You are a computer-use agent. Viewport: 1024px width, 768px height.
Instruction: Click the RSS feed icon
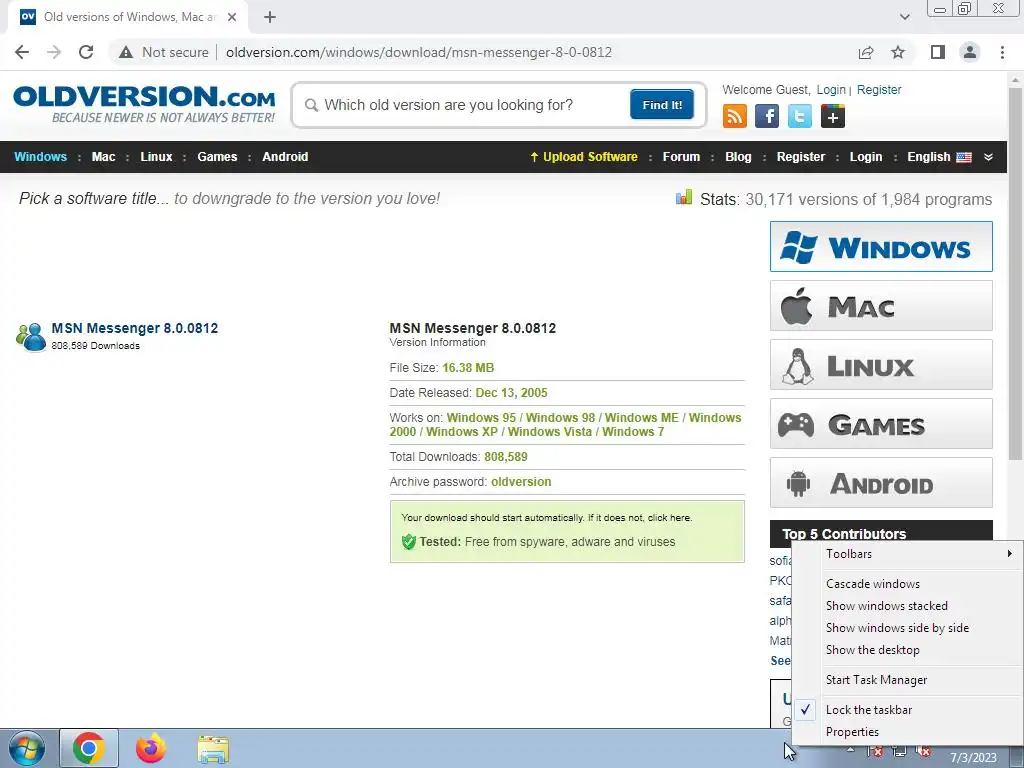coord(735,116)
